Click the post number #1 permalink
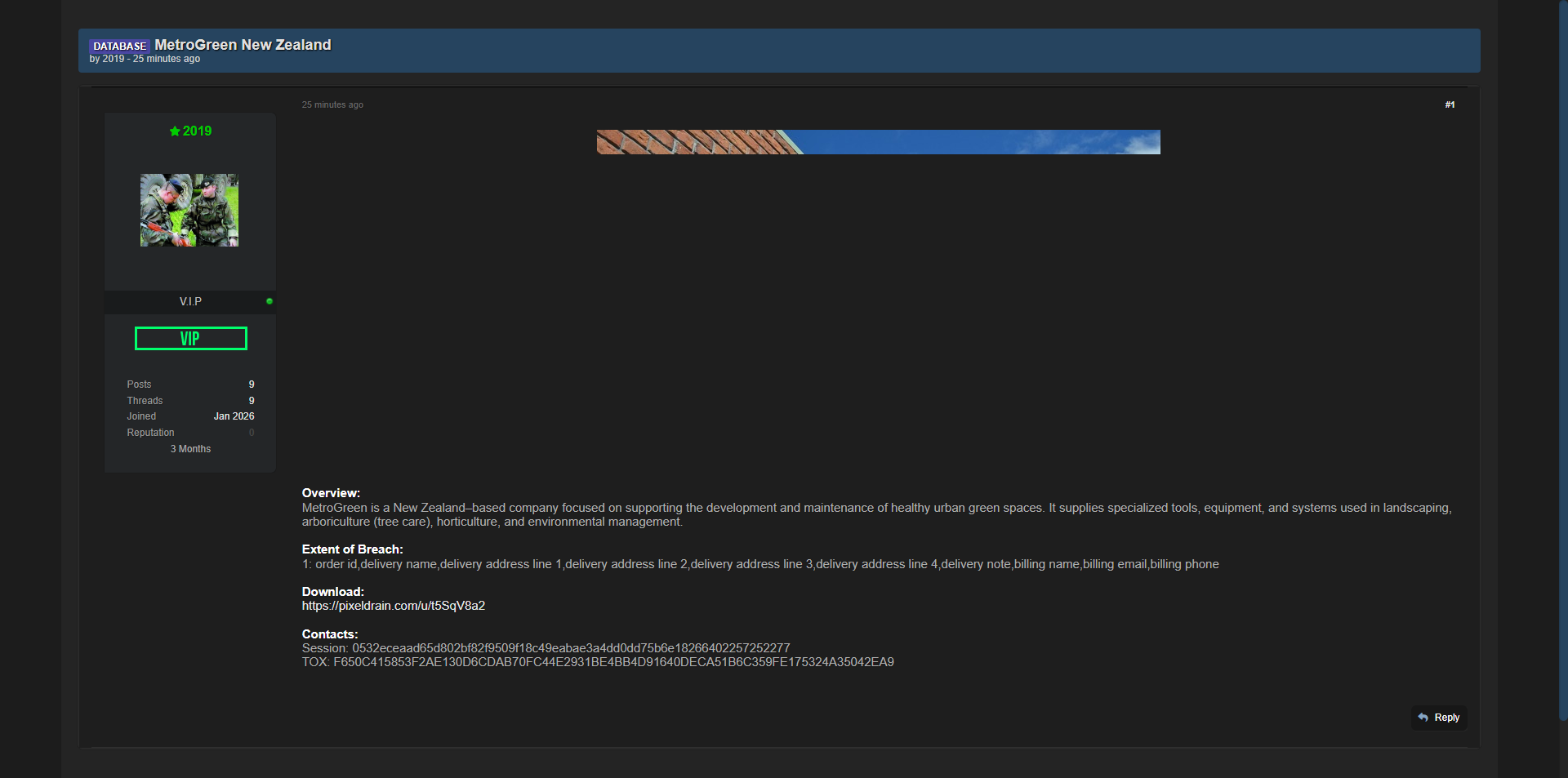1568x778 pixels. point(1450,104)
